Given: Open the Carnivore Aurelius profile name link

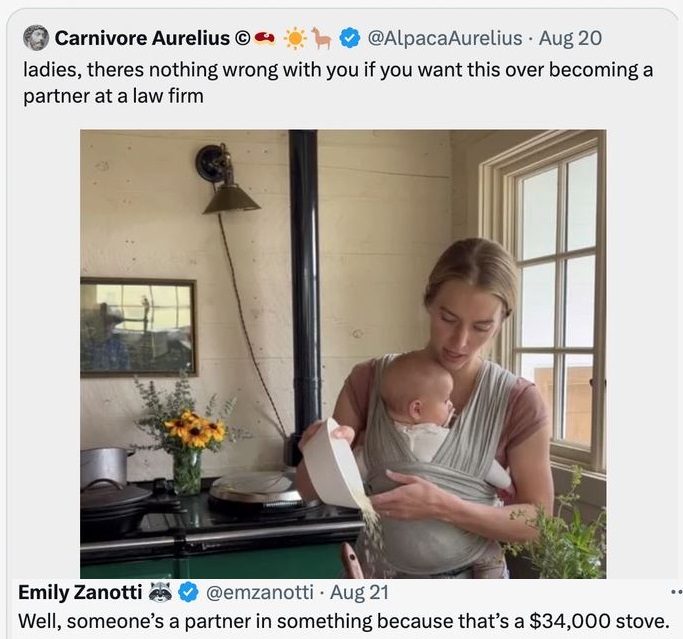Looking at the screenshot, I should [143, 39].
